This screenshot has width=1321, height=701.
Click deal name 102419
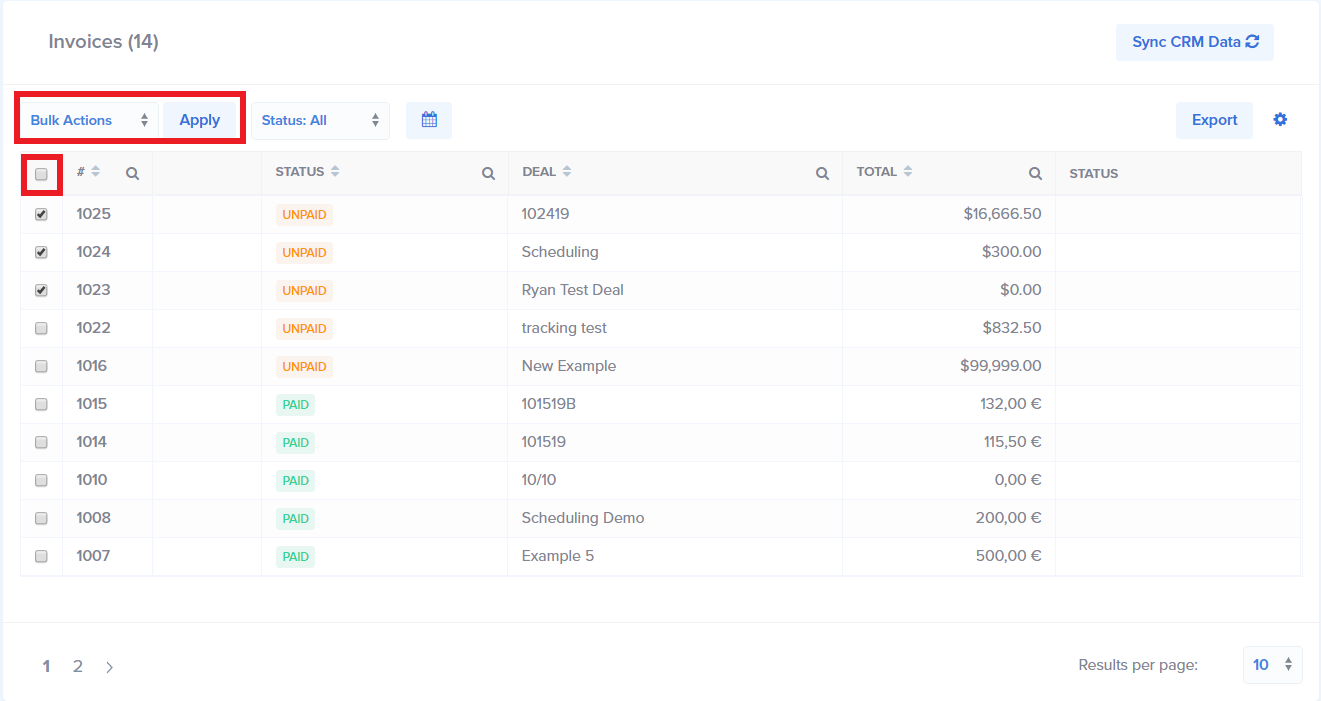coord(545,214)
